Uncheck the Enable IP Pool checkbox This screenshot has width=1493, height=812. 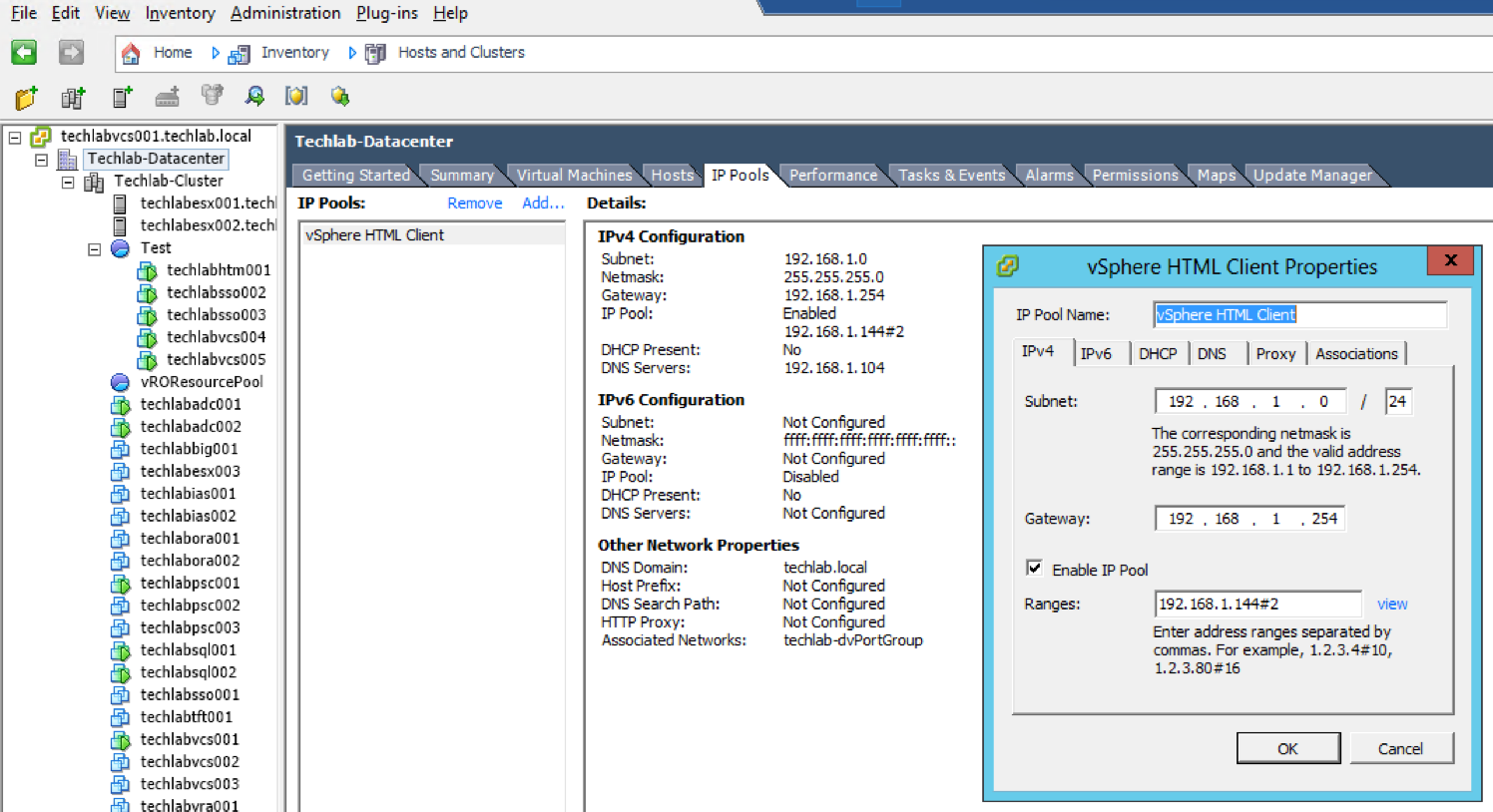coord(1035,568)
